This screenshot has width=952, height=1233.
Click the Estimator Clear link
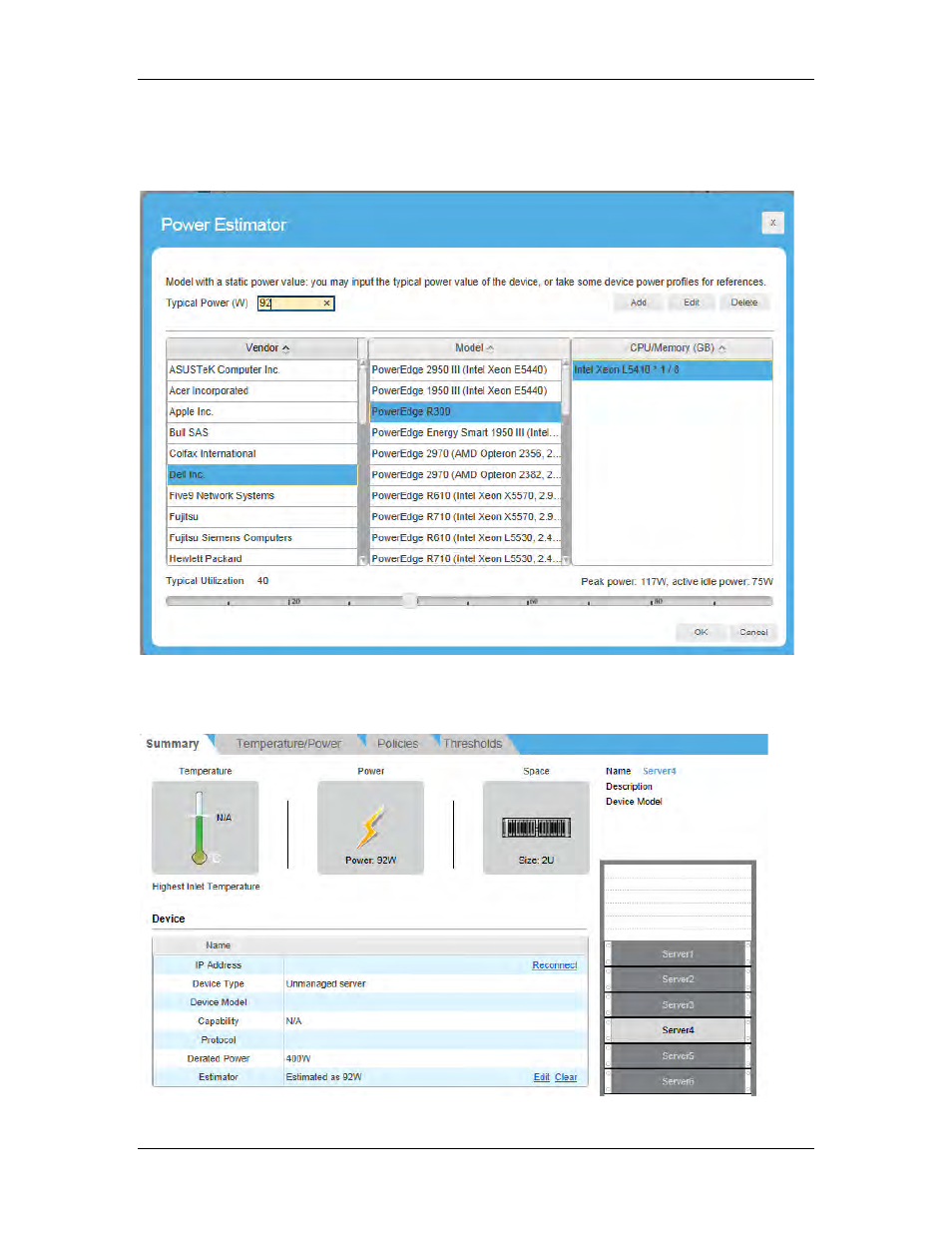click(566, 1077)
